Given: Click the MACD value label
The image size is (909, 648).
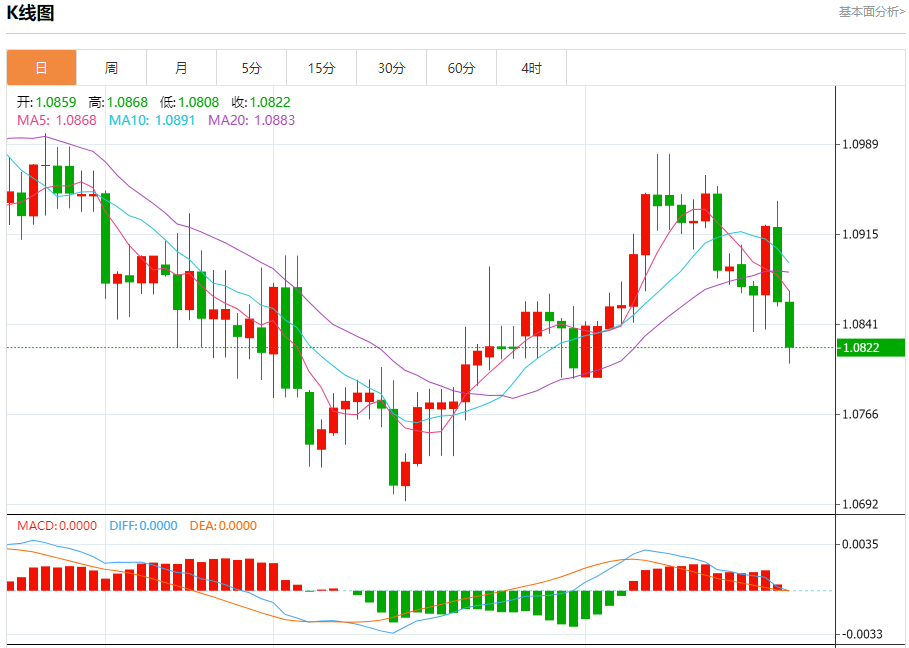Looking at the screenshot, I should click(x=57, y=526).
